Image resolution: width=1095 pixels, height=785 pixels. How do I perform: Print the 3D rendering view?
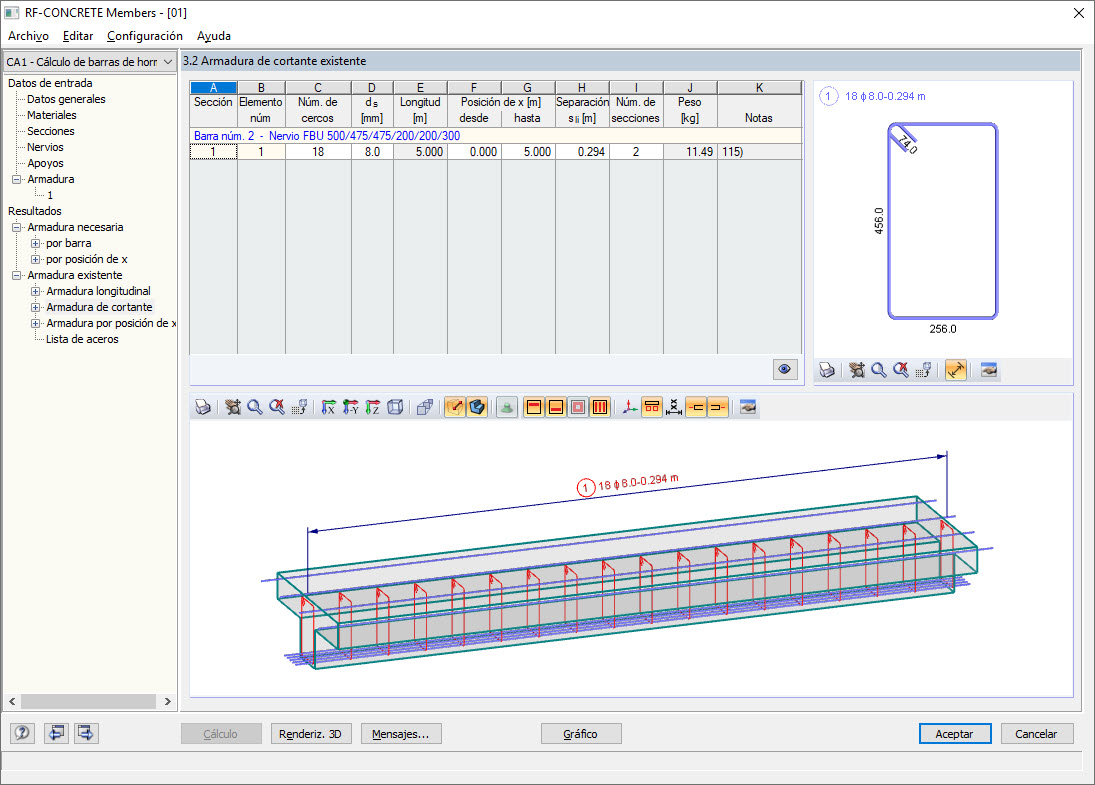tap(203, 407)
